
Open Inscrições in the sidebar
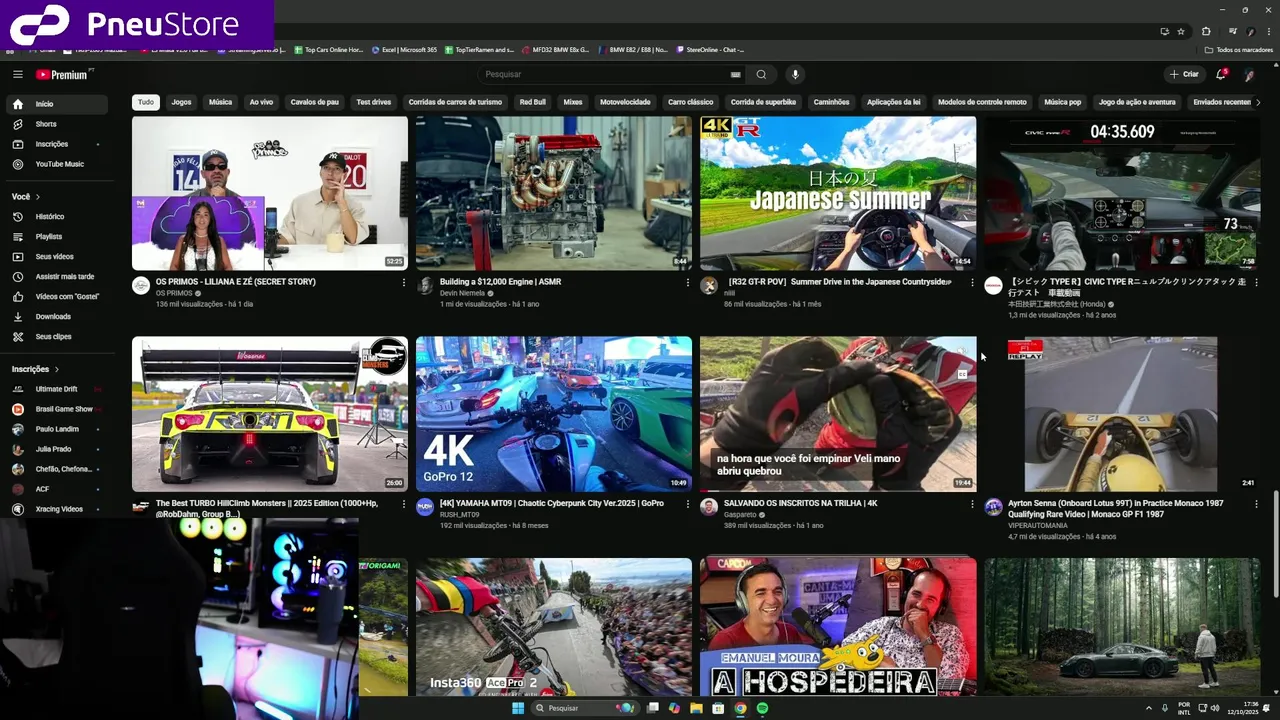click(57, 144)
